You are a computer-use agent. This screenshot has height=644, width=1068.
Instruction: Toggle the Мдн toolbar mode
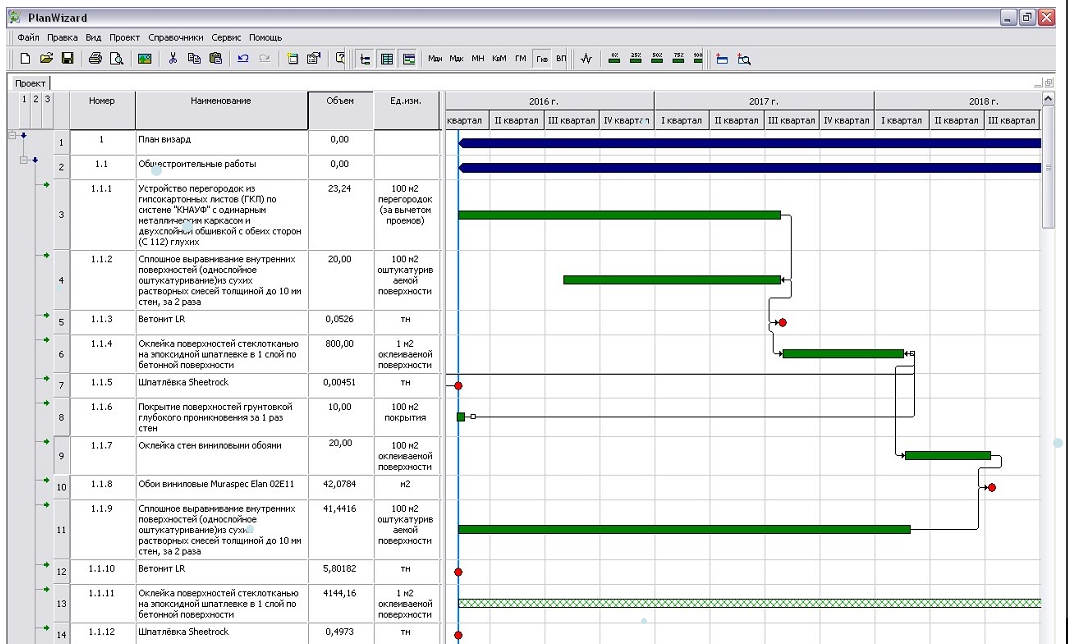[435, 59]
